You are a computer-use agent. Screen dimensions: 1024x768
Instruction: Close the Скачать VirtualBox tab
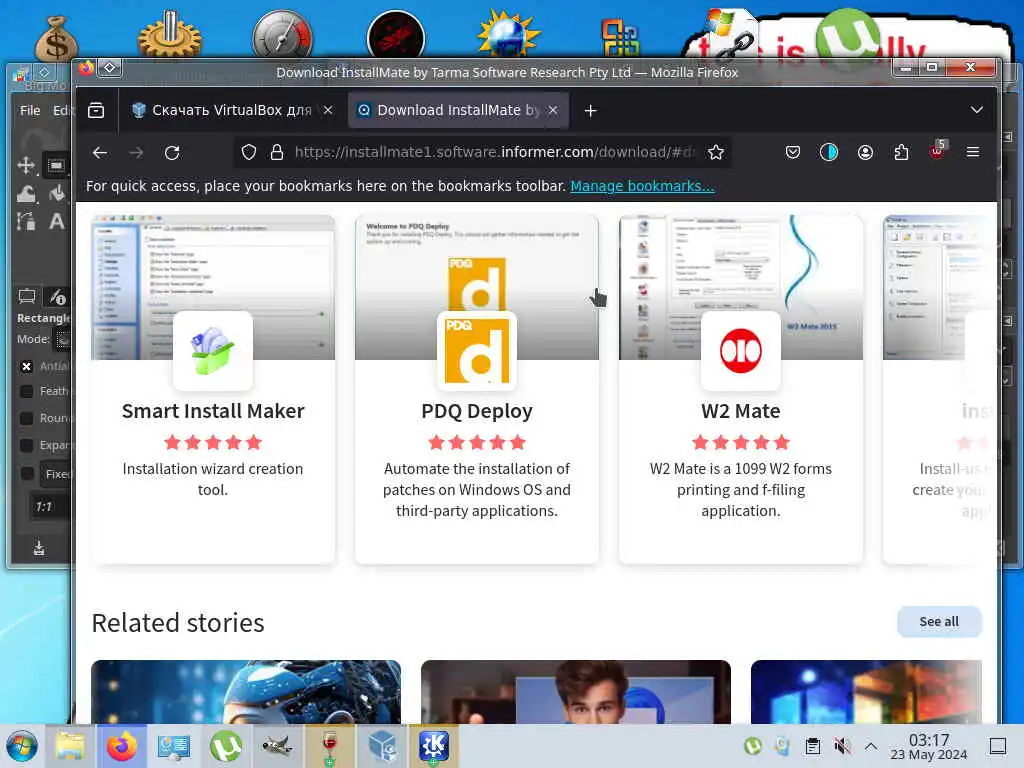pos(328,110)
